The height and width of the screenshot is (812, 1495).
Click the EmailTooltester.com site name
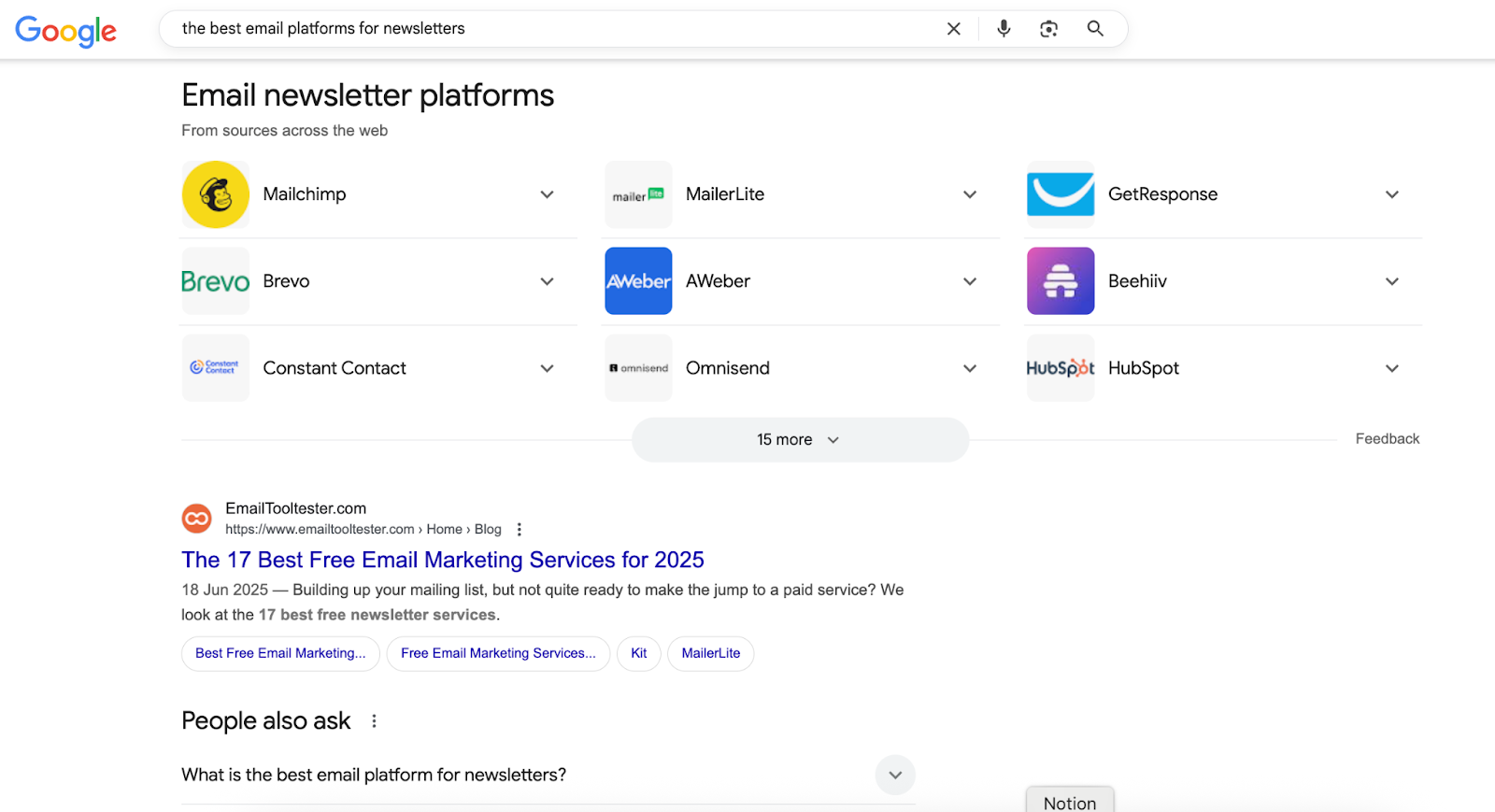tap(295, 508)
